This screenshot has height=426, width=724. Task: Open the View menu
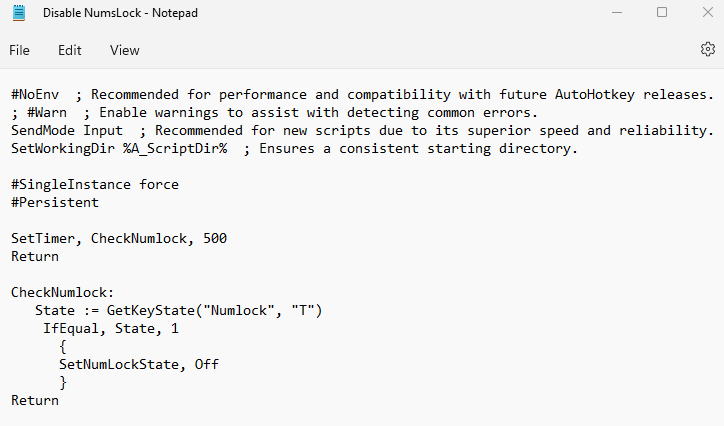125,50
